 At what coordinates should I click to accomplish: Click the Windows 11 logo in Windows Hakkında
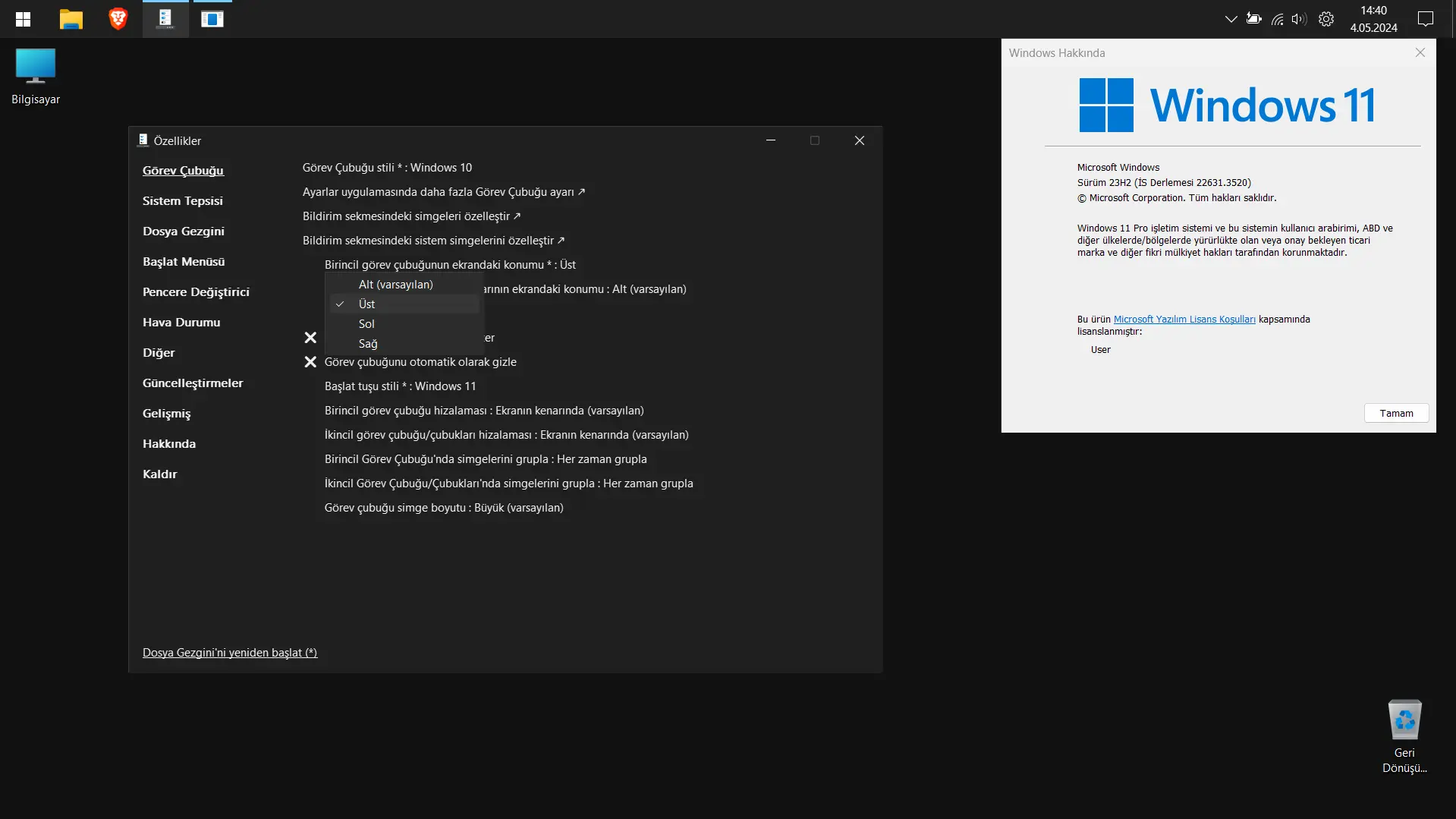coord(1227,105)
